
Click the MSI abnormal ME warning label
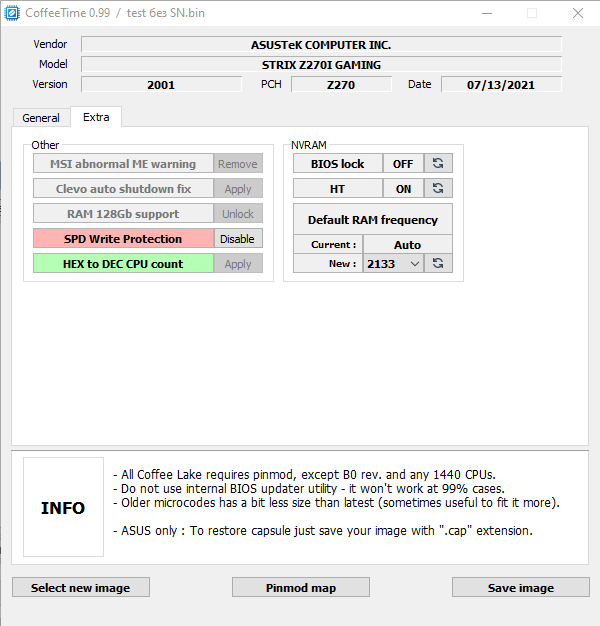coord(123,163)
